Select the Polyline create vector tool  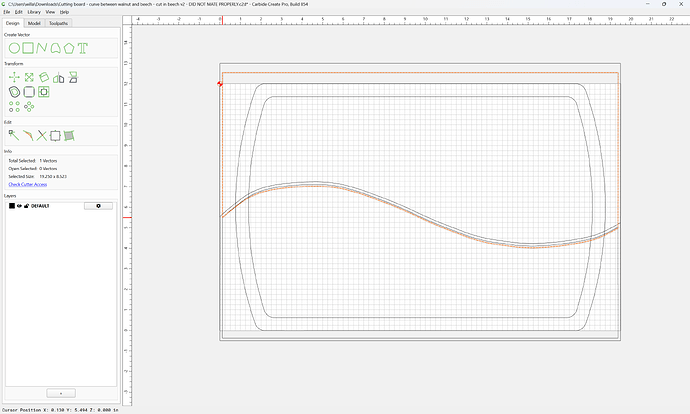42,48
